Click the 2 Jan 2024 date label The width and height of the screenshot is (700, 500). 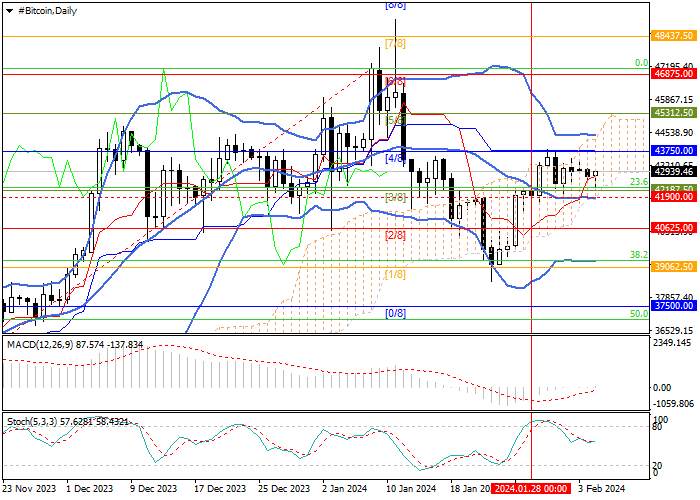345,488
